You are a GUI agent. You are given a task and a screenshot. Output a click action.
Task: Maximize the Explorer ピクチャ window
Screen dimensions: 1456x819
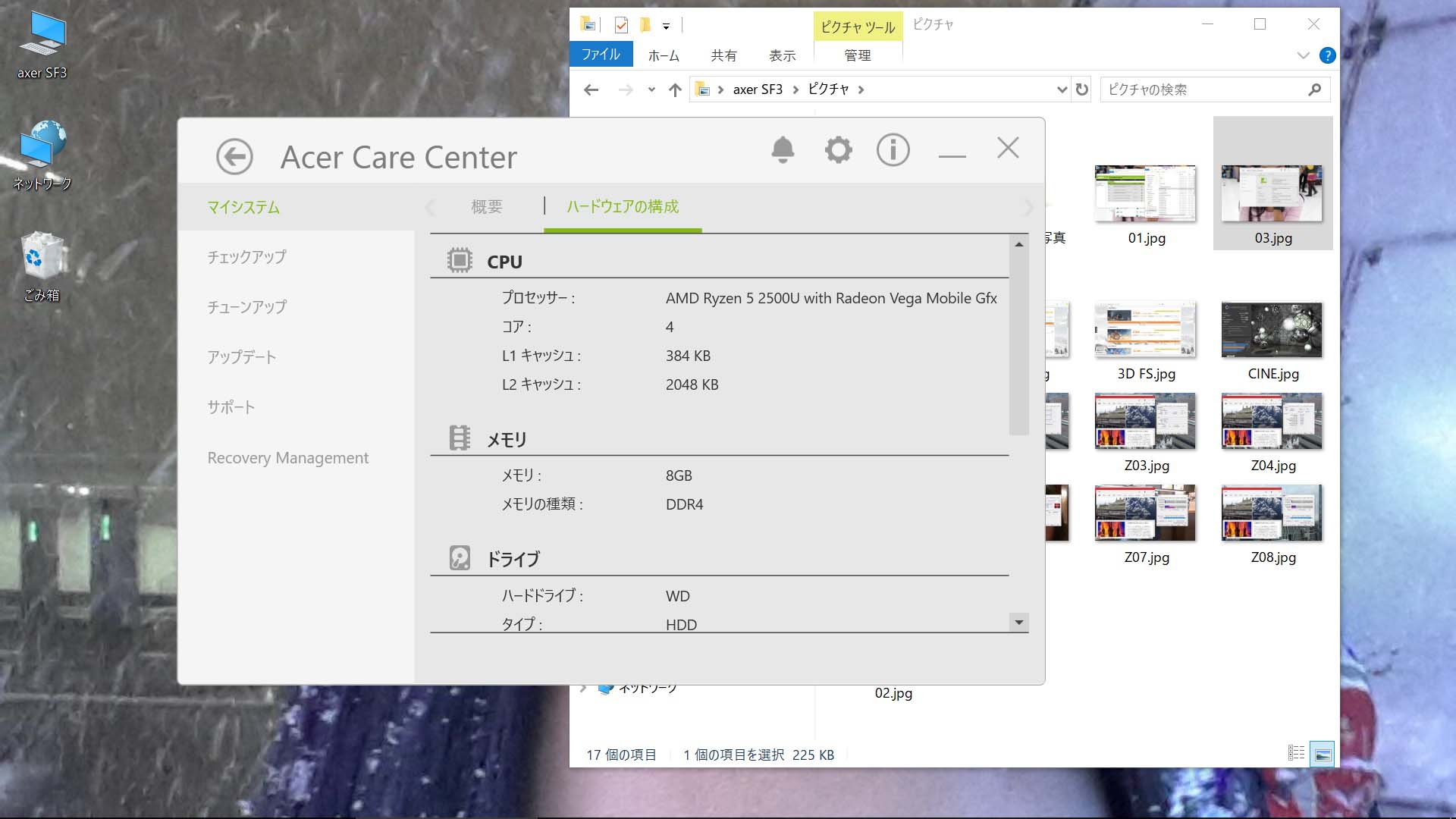[x=1260, y=24]
